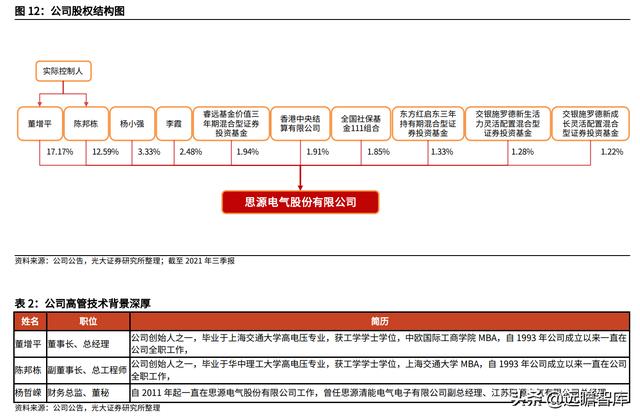Click the 3.33% share value
This screenshot has height=419, width=640.
149,152
